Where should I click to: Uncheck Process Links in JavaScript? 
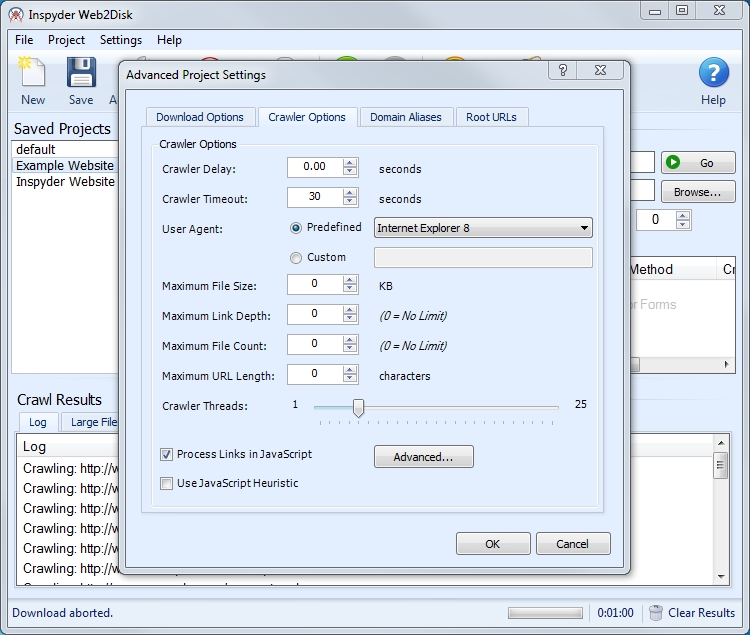pos(167,455)
